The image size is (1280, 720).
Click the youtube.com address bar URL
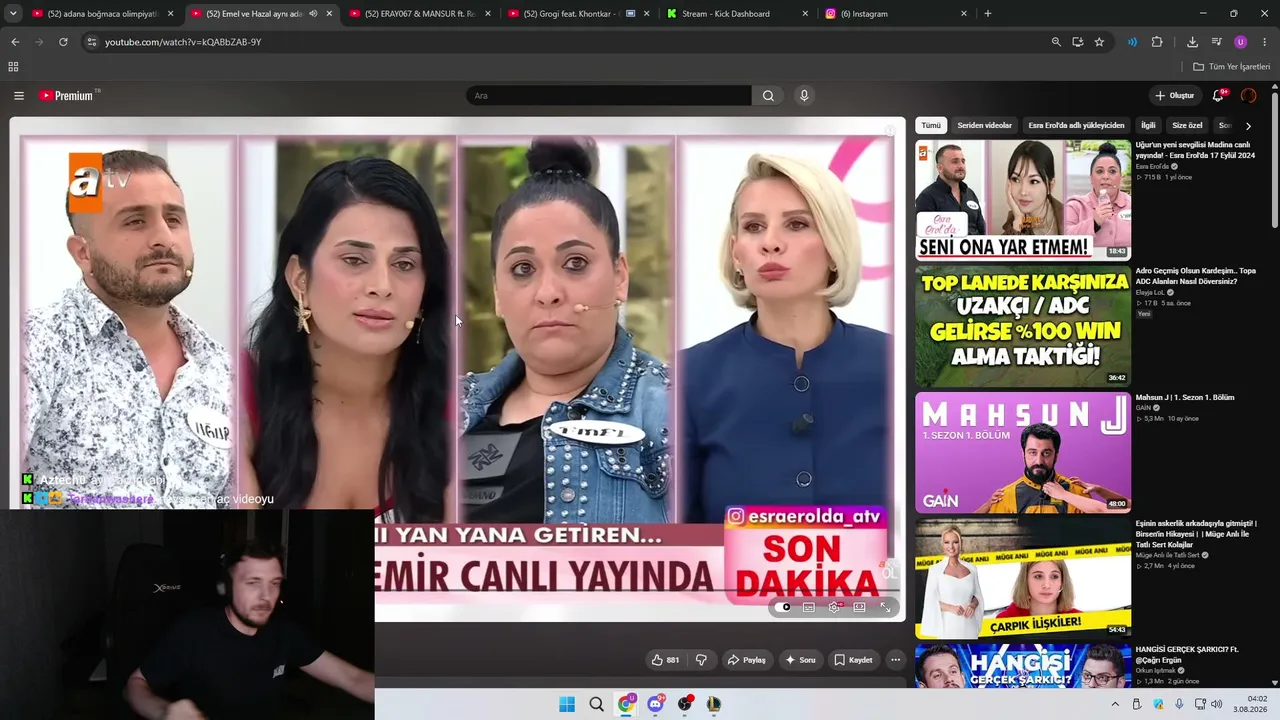click(183, 42)
